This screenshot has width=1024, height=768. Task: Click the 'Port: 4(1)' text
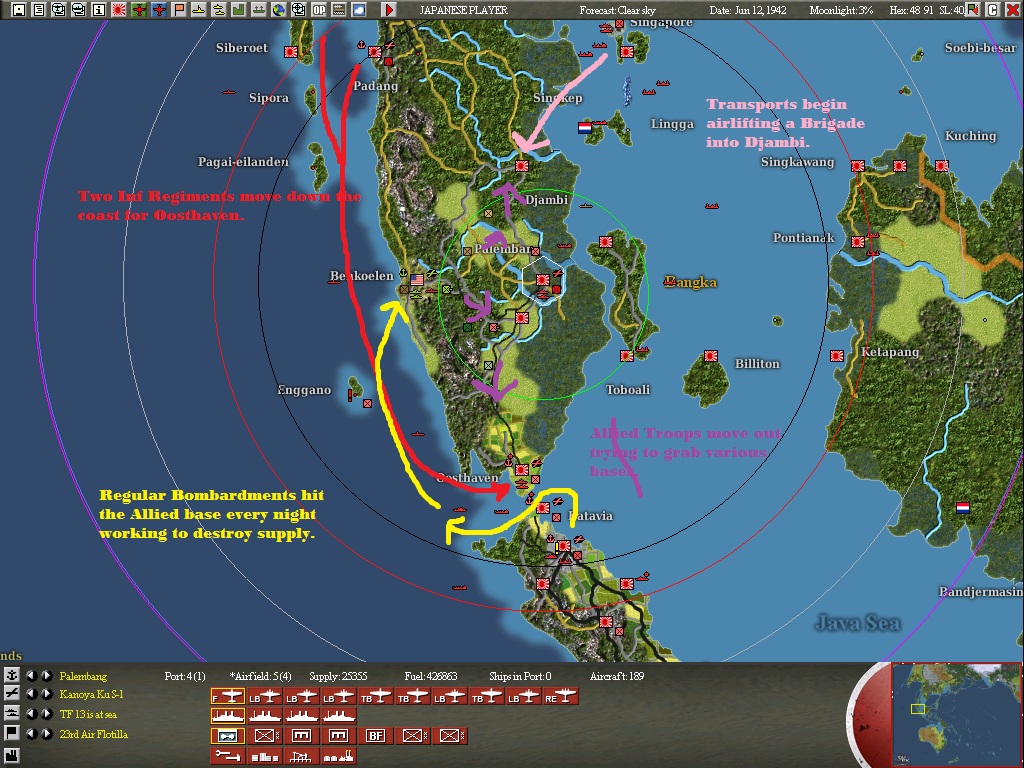click(185, 676)
